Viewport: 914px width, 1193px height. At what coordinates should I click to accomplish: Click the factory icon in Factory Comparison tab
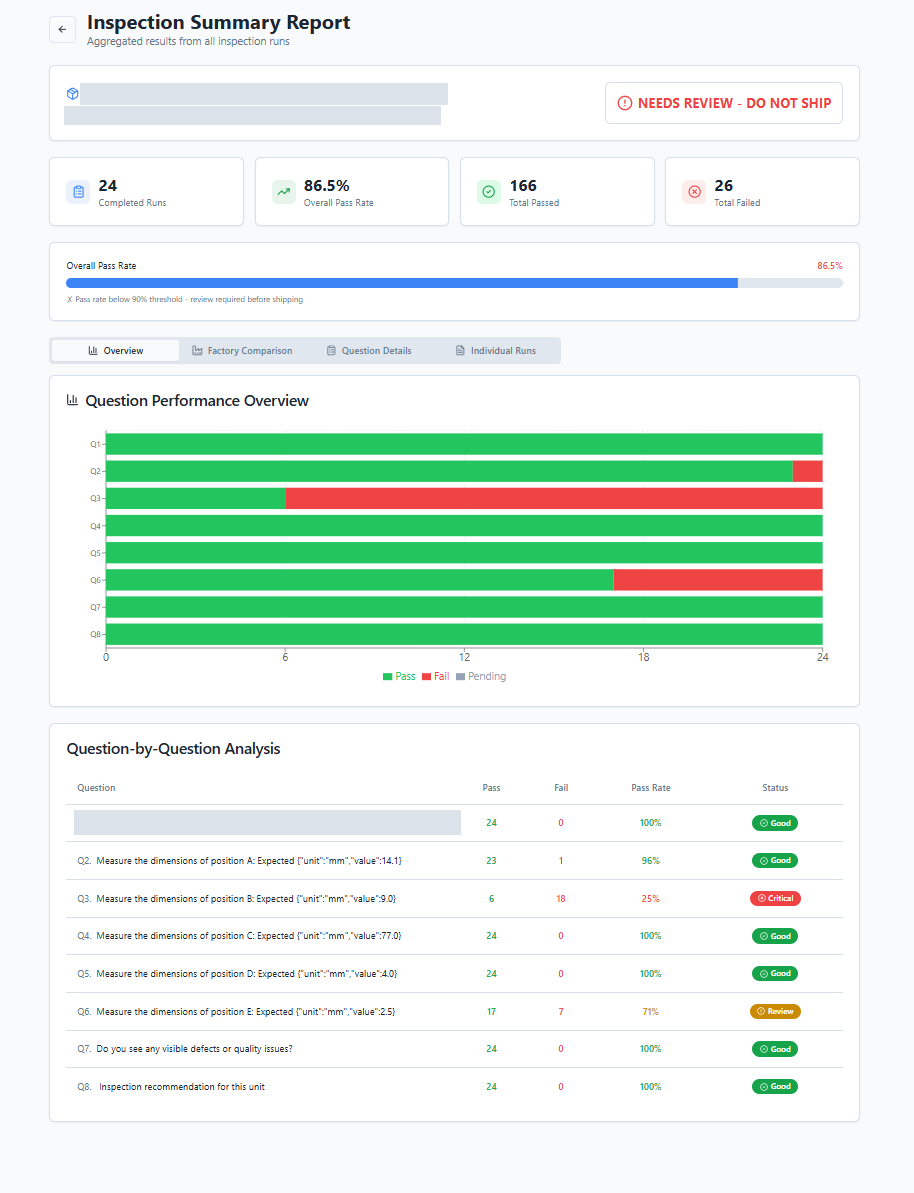pyautogui.click(x=197, y=351)
